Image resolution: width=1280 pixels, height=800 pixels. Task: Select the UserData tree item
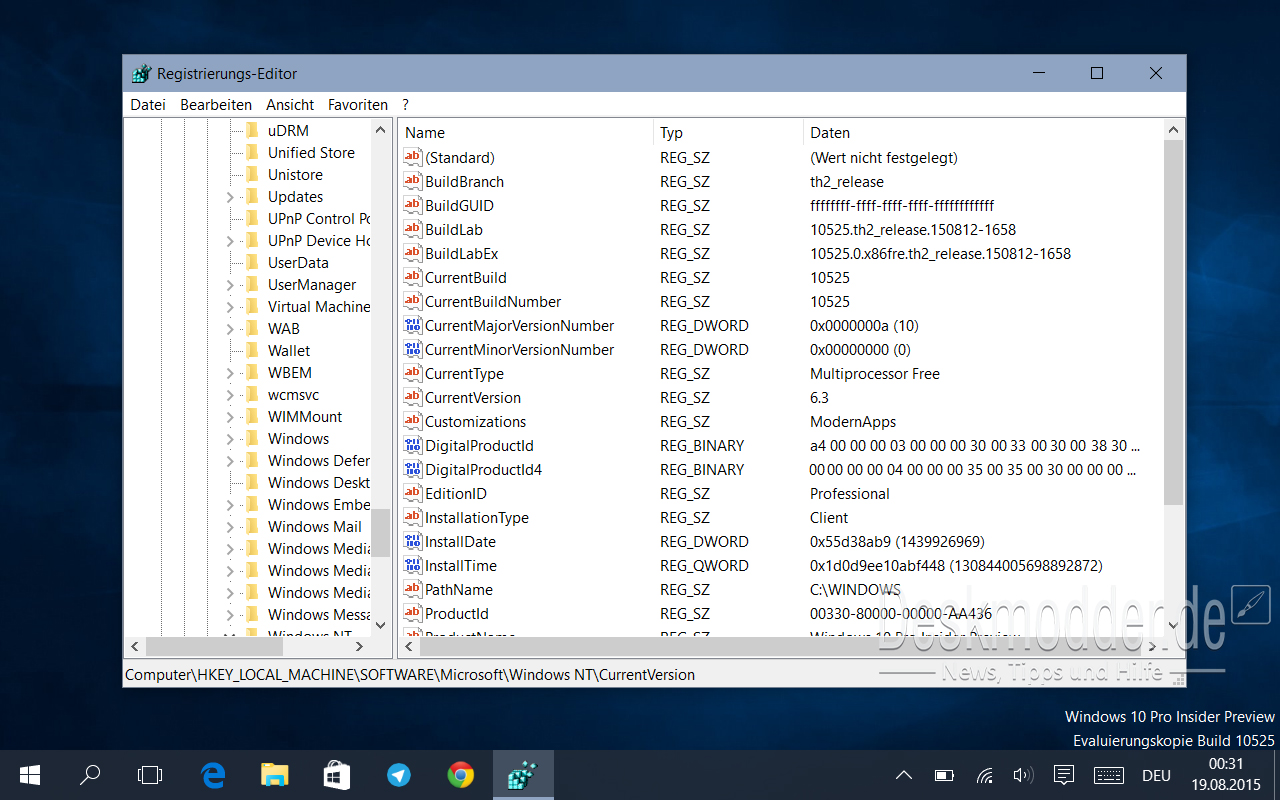[x=298, y=262]
